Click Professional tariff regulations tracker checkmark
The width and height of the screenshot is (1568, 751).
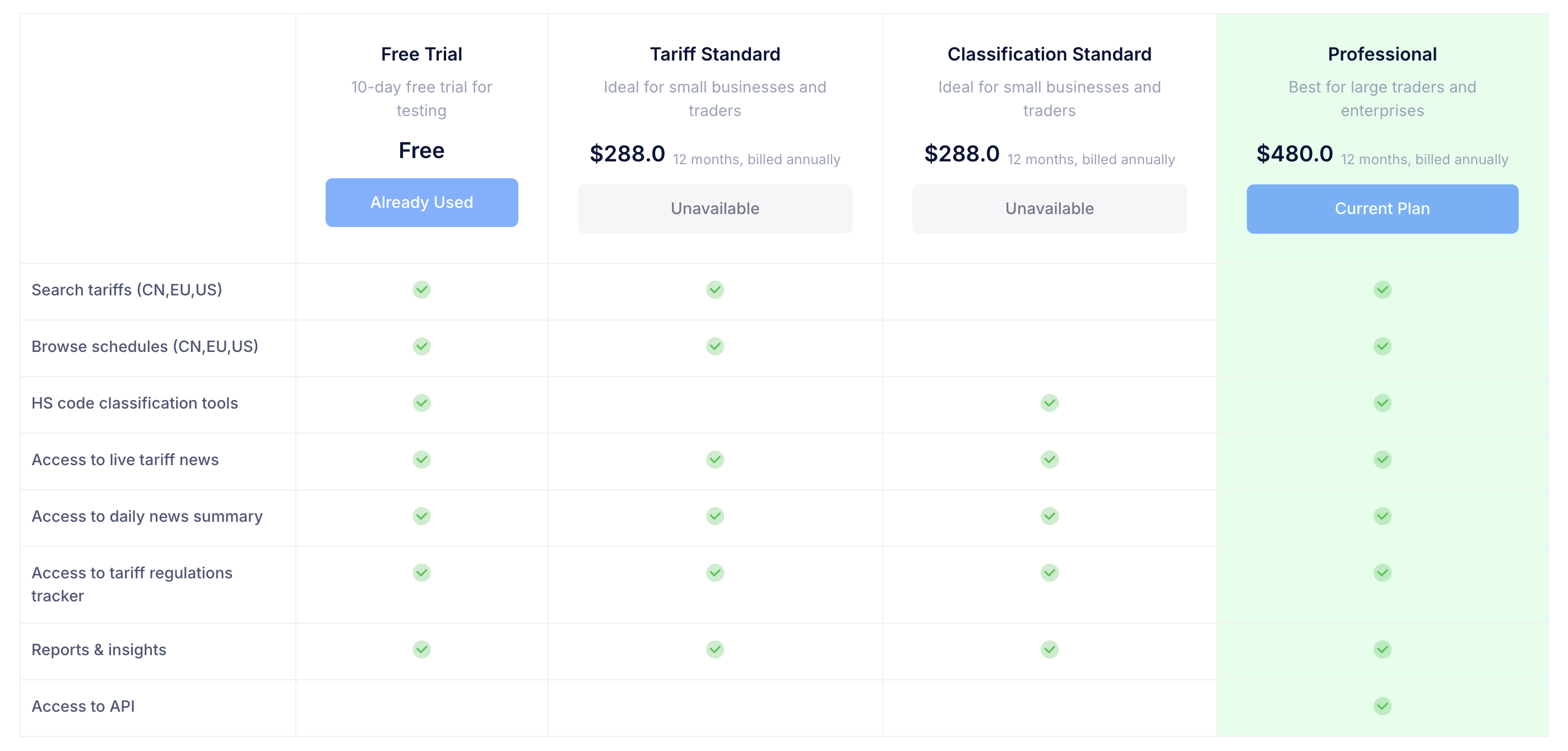click(x=1382, y=573)
